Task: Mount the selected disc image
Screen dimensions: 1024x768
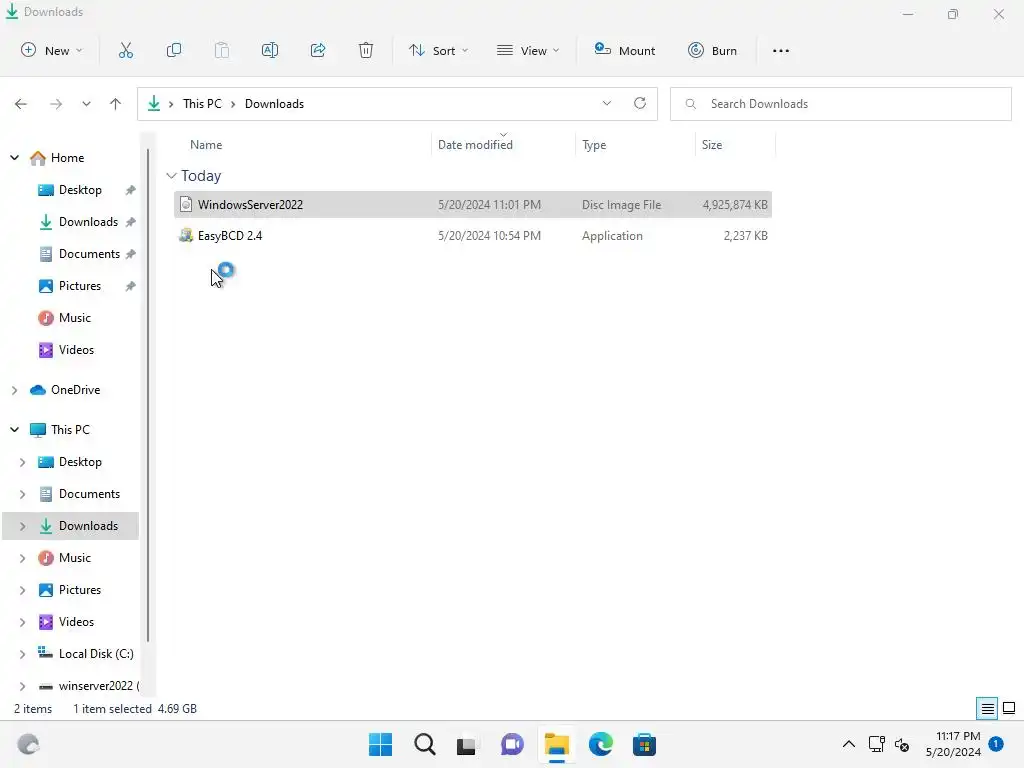Action: click(x=624, y=50)
